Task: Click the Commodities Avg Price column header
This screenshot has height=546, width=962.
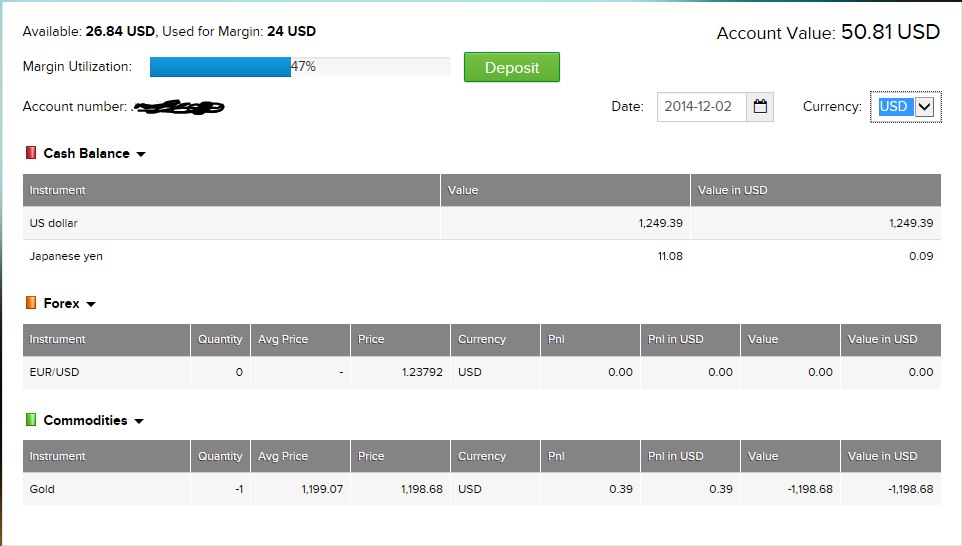Action: [283, 456]
